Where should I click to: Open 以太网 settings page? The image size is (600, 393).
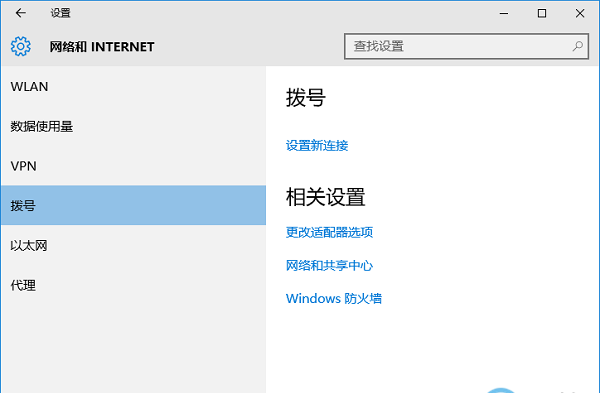click(133, 245)
